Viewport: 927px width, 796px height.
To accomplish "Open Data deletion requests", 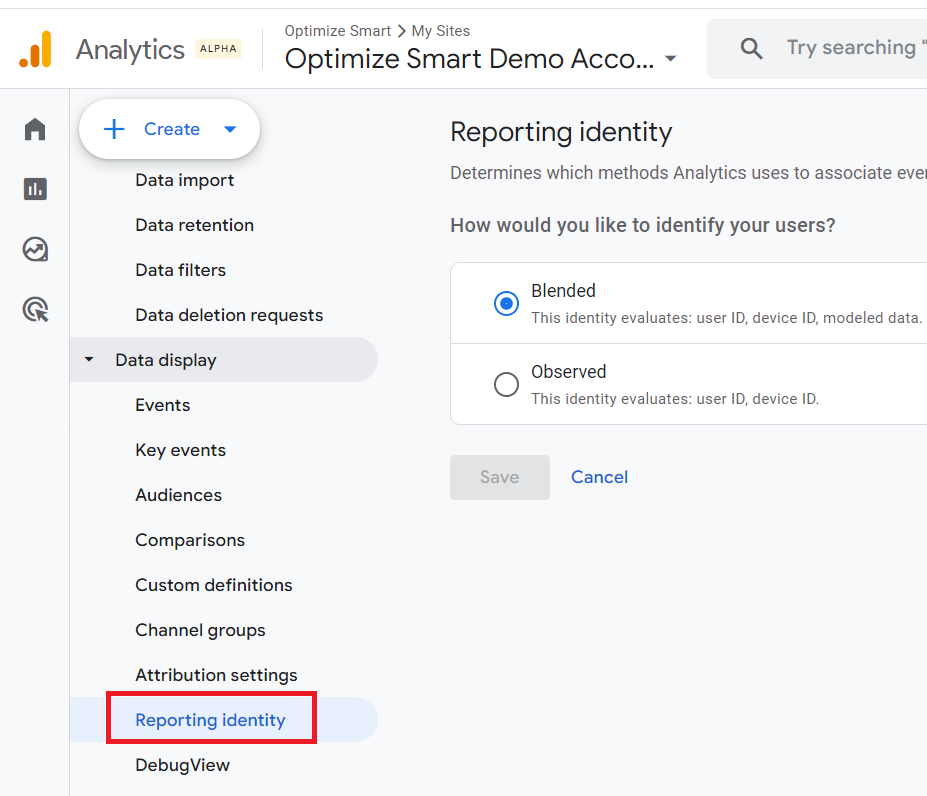I will [229, 315].
